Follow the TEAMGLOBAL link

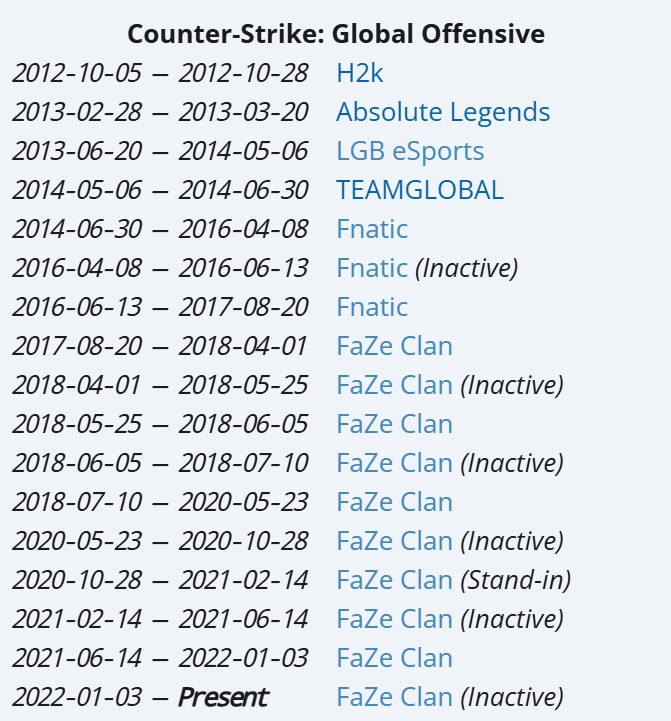coord(420,190)
